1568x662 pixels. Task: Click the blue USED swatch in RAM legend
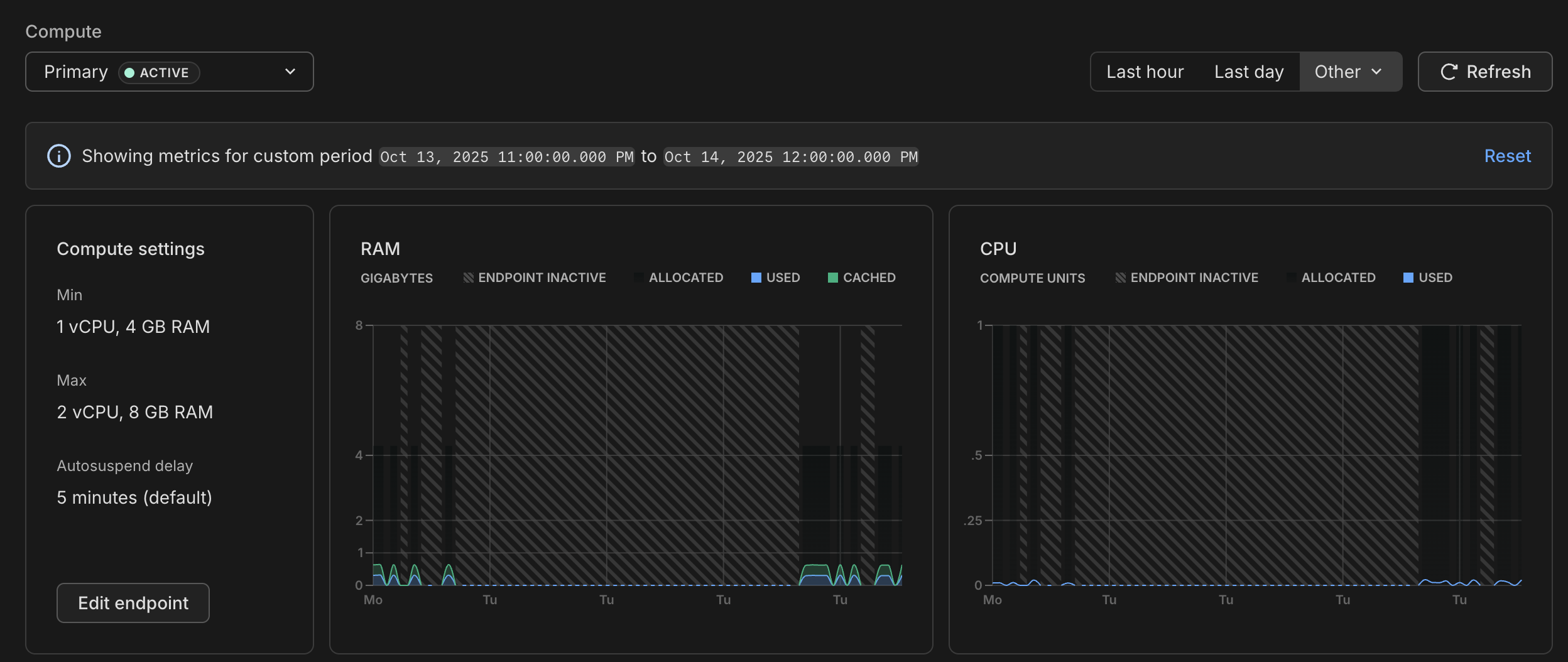coord(756,278)
